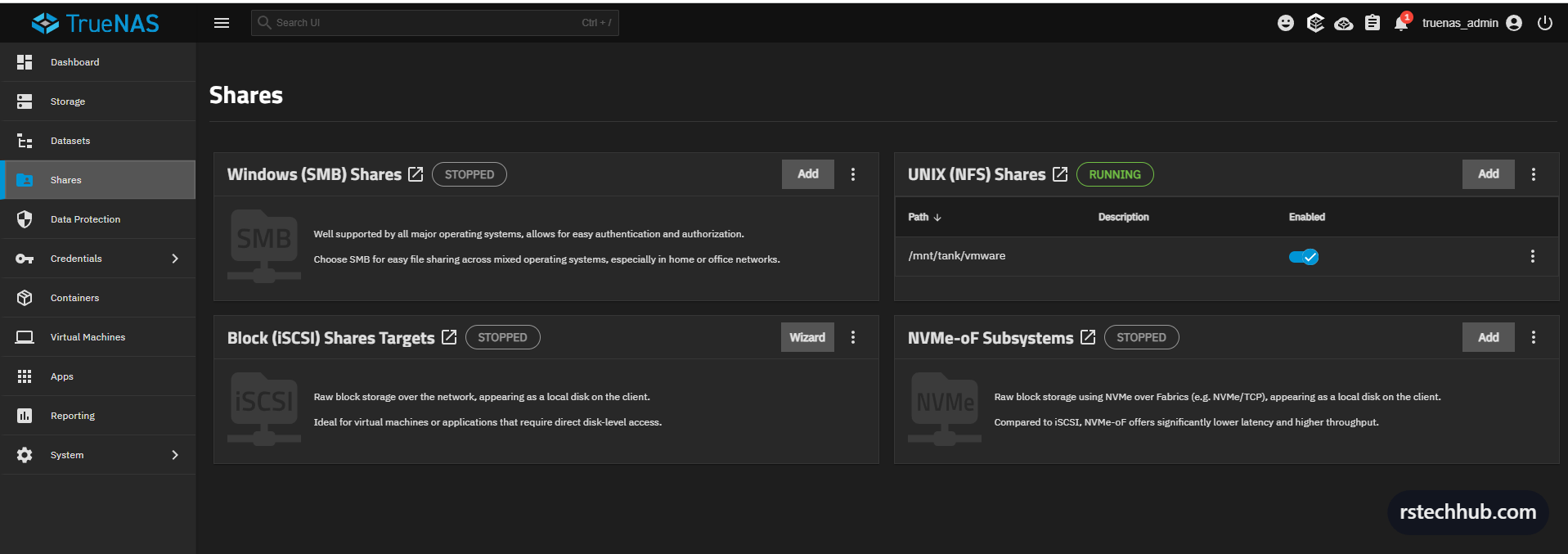Open Data Protection menu item
1568x554 pixels.
[98, 219]
